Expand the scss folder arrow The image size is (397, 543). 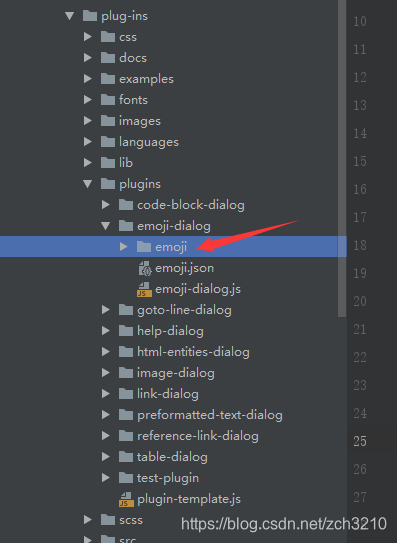point(88,519)
